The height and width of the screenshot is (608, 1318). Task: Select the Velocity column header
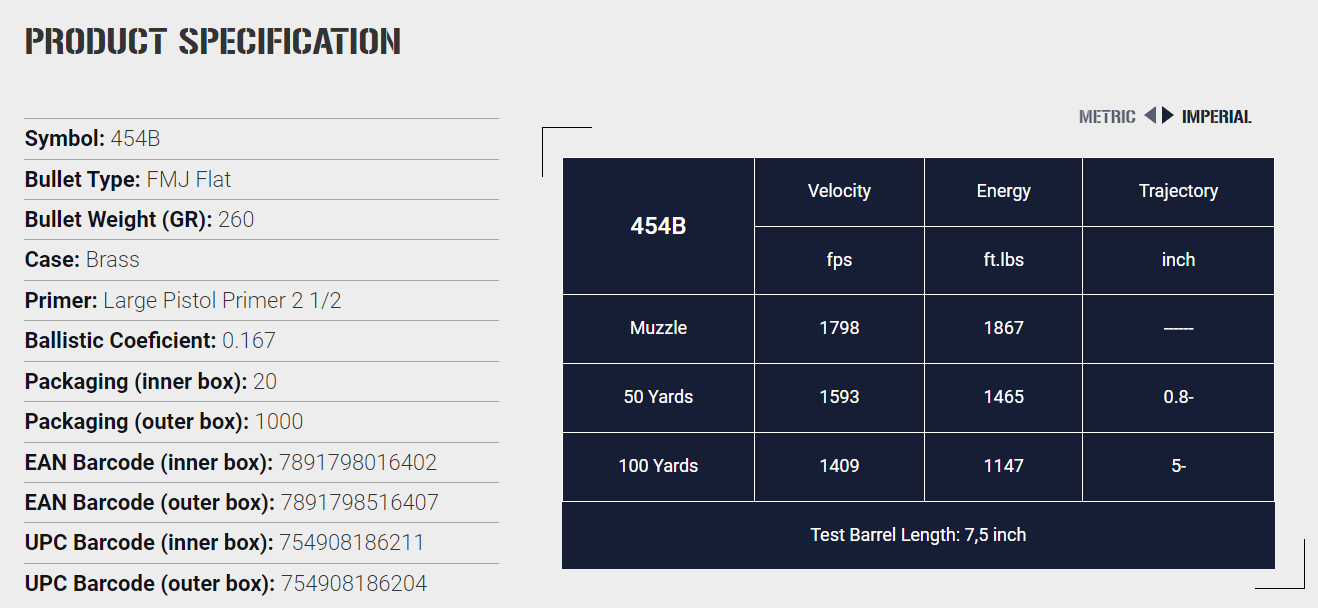[839, 191]
